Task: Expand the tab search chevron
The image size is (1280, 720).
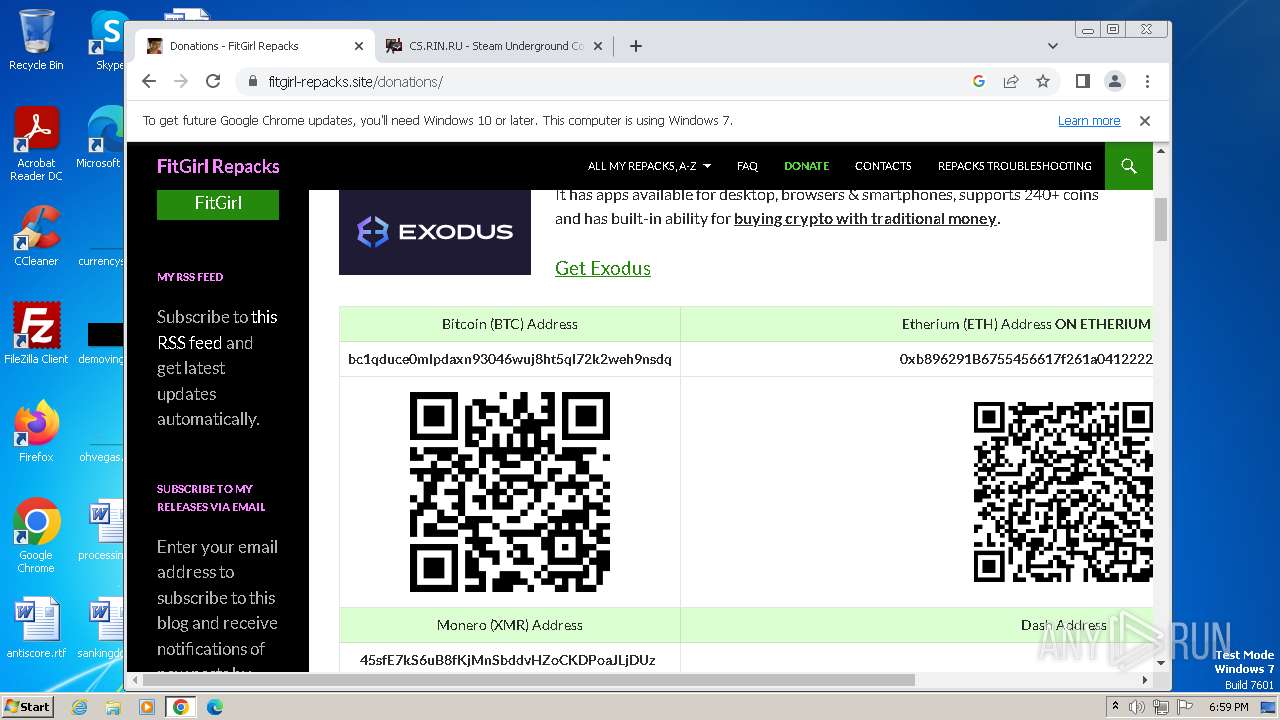Action: pyautogui.click(x=1053, y=46)
